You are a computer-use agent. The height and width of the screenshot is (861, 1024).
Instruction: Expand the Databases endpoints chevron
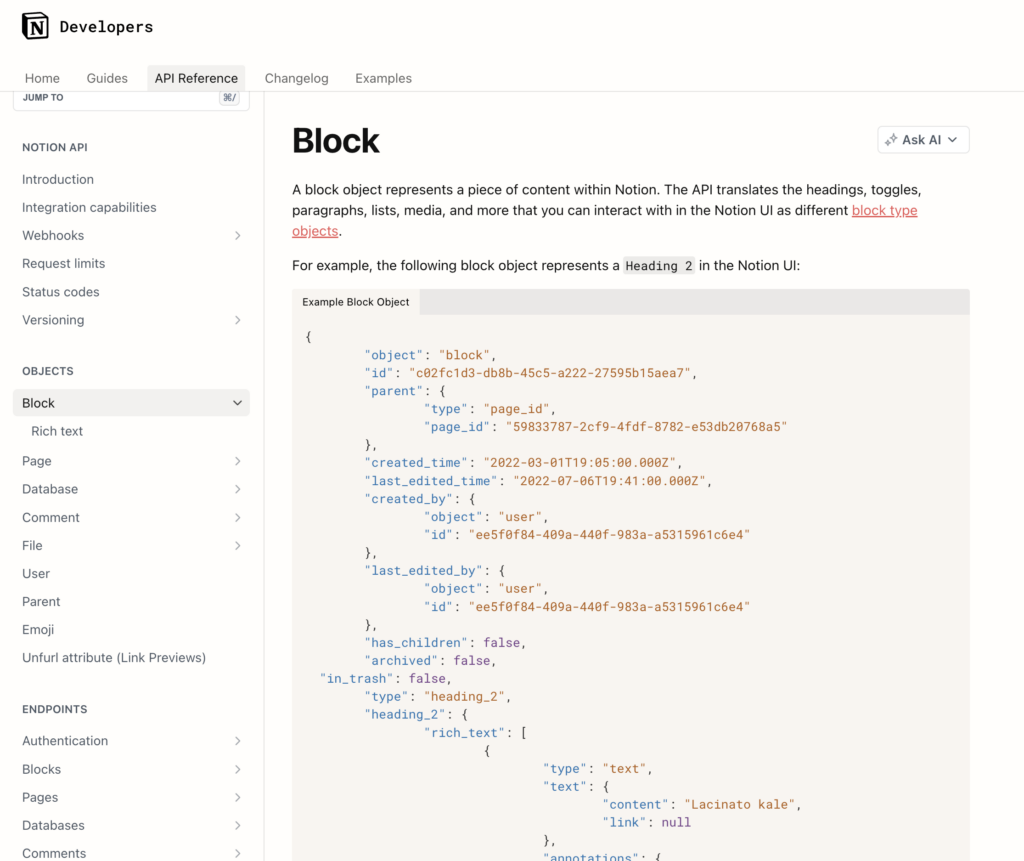238,826
